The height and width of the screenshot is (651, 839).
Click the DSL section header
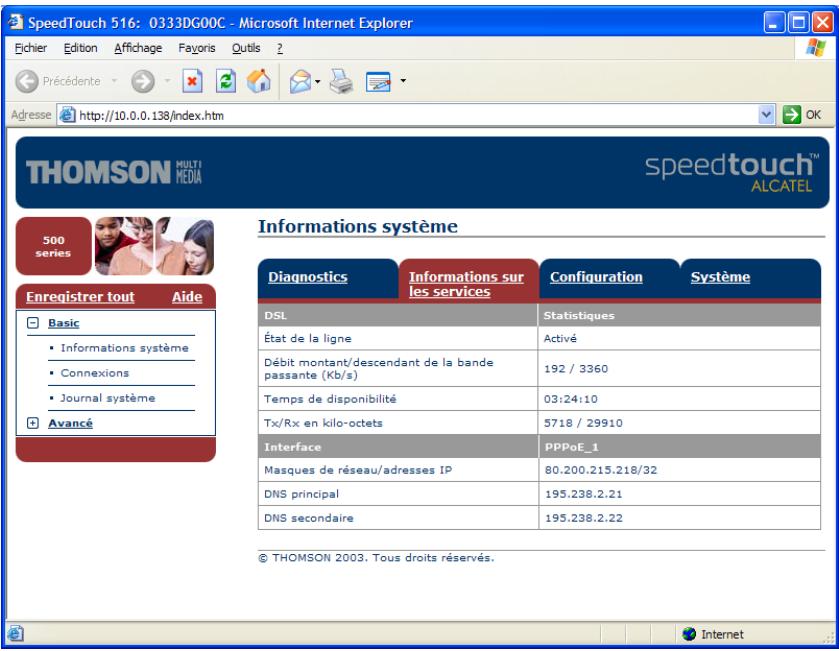coord(276,316)
